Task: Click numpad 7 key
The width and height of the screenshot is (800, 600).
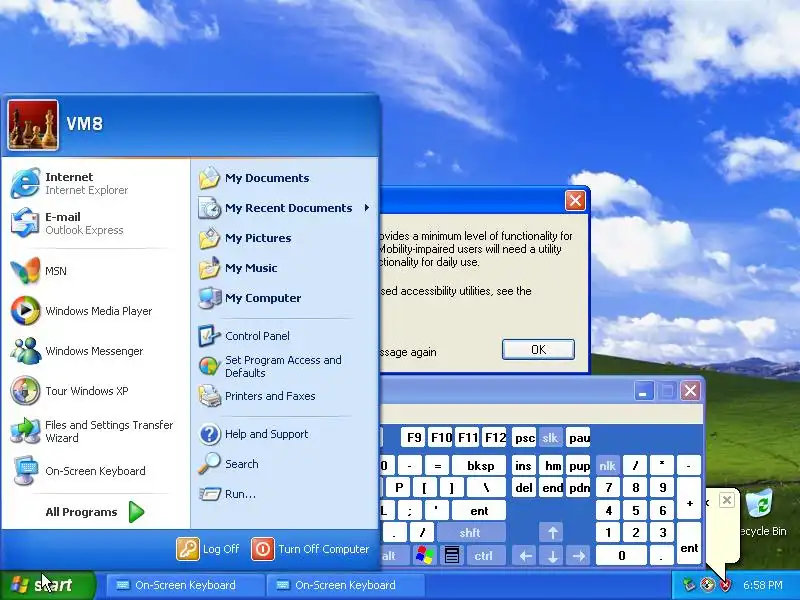Action: click(x=608, y=488)
